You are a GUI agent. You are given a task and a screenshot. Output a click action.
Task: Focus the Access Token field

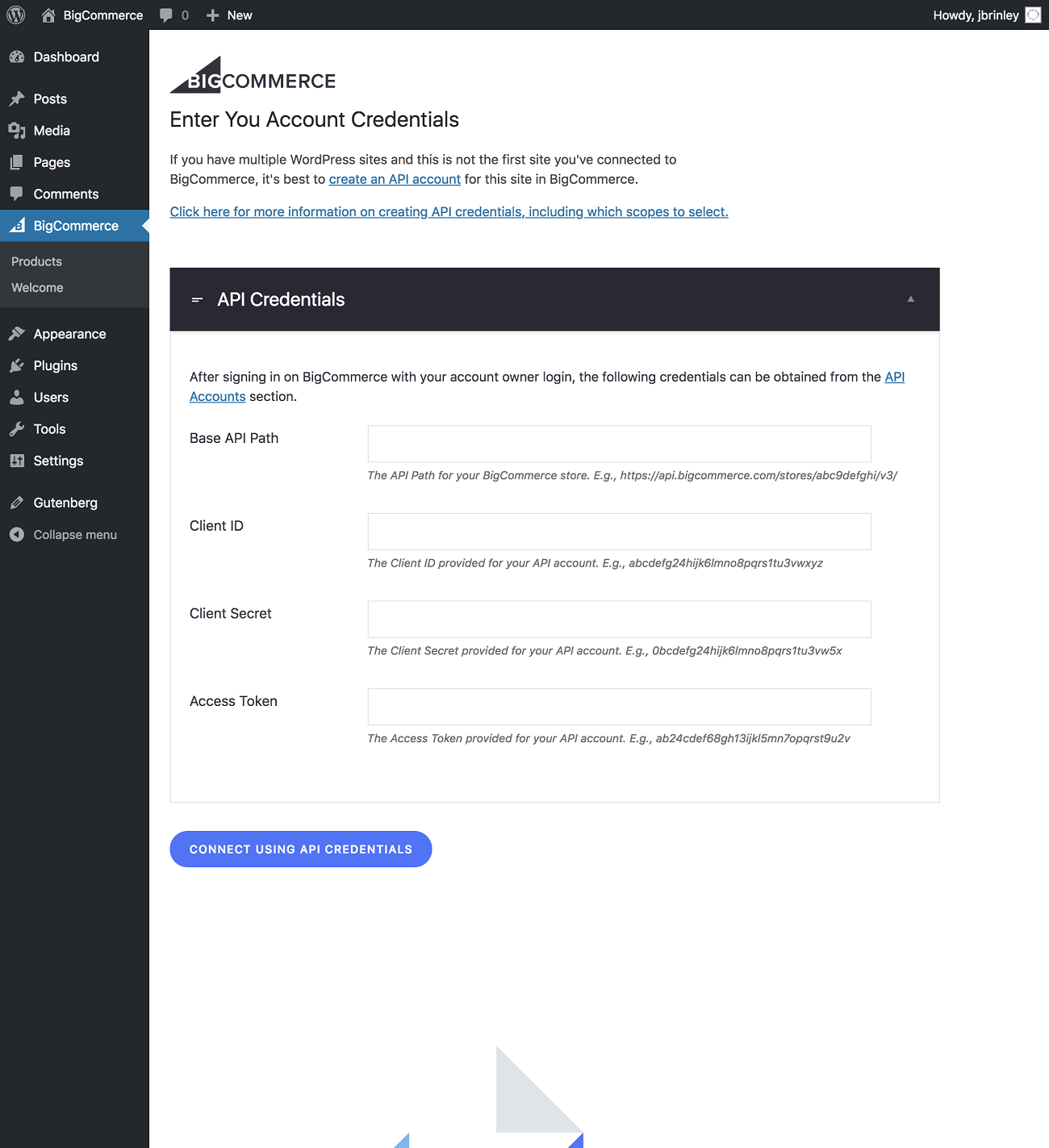tap(620, 707)
